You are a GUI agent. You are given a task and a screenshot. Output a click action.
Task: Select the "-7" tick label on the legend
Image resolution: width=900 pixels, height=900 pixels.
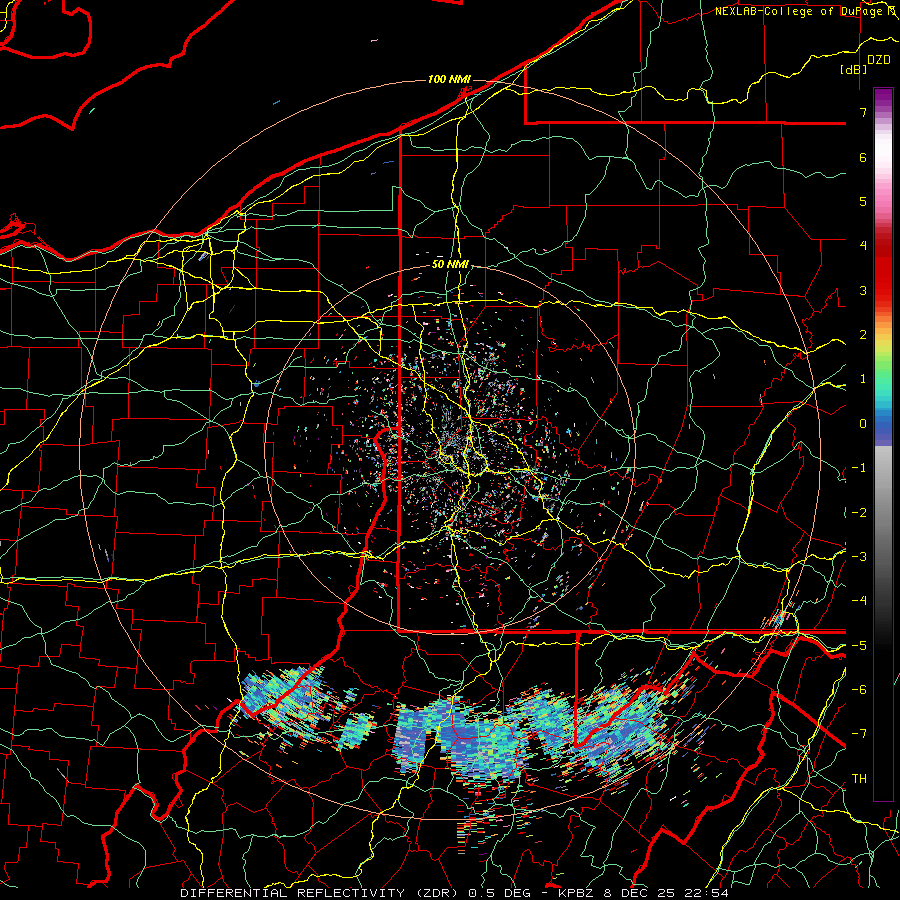[859, 734]
